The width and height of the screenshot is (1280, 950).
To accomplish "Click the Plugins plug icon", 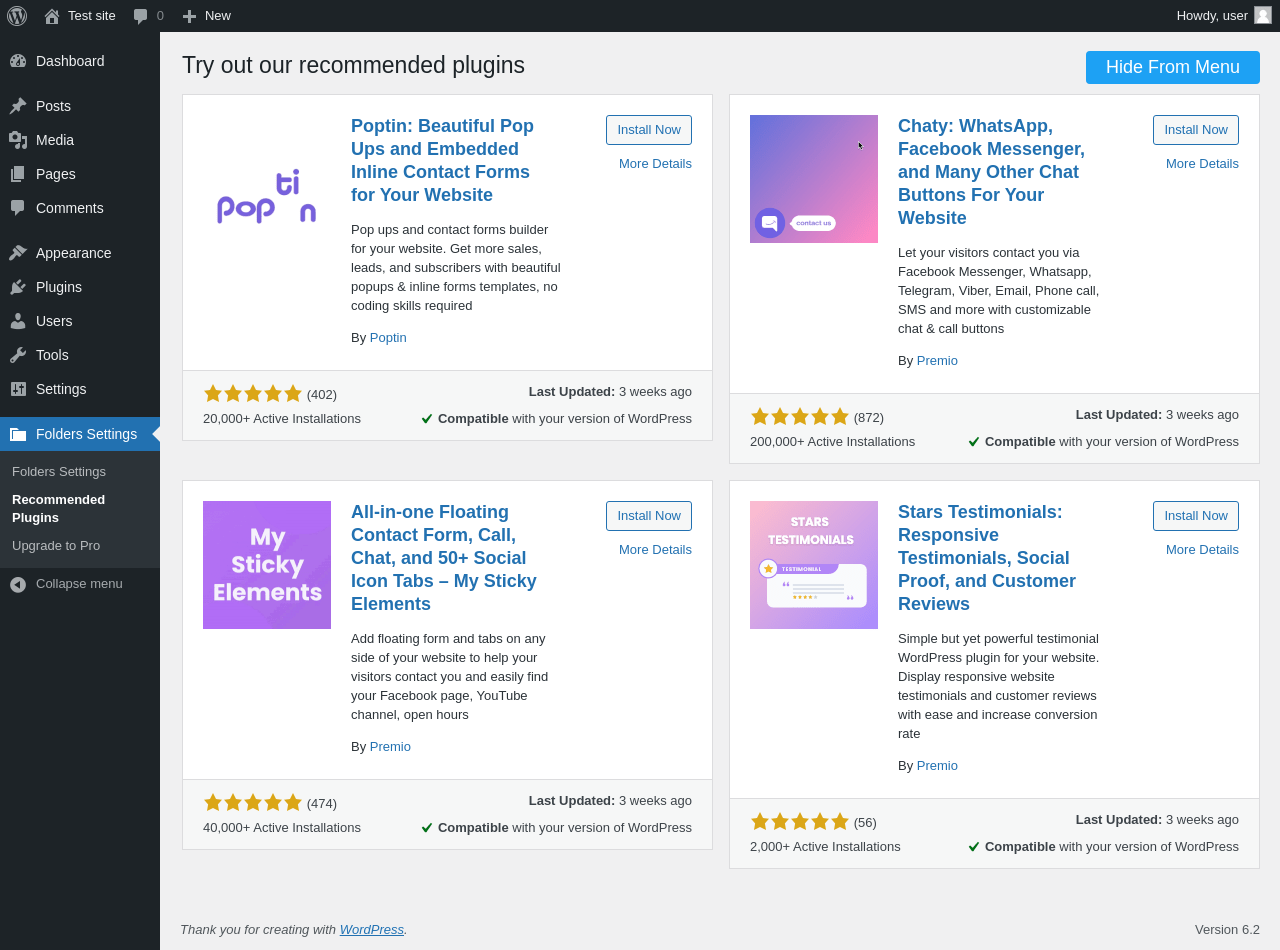I will pos(18,287).
